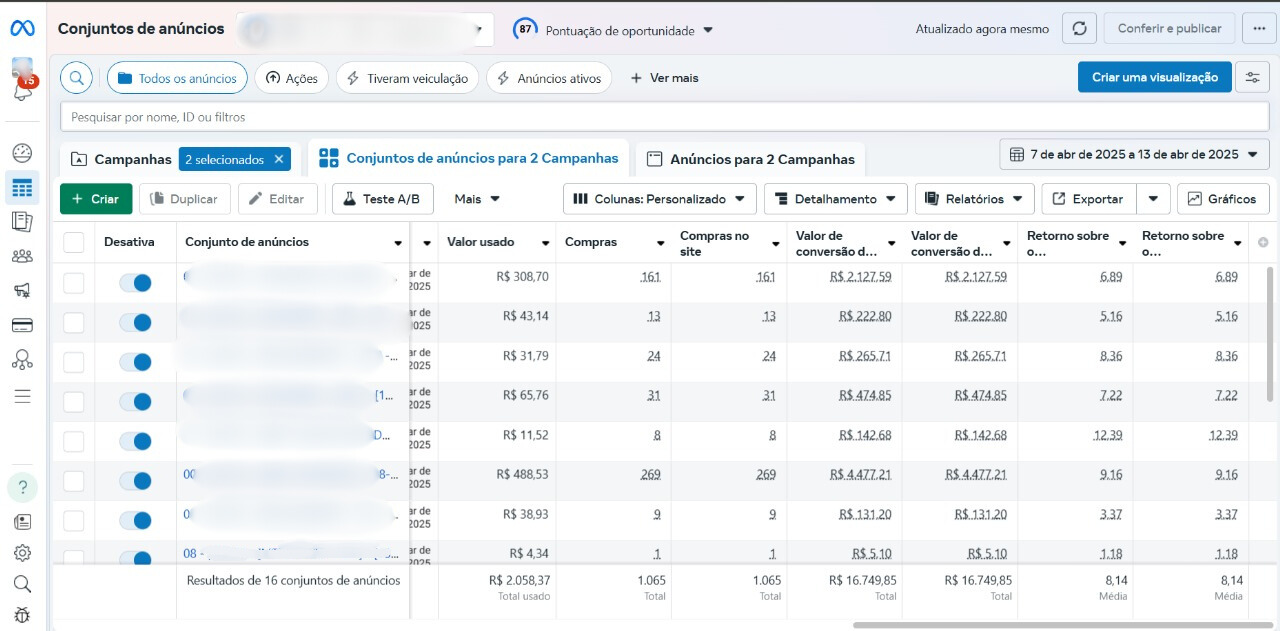
Task: Click the round search filter icon
Action: pos(76,78)
